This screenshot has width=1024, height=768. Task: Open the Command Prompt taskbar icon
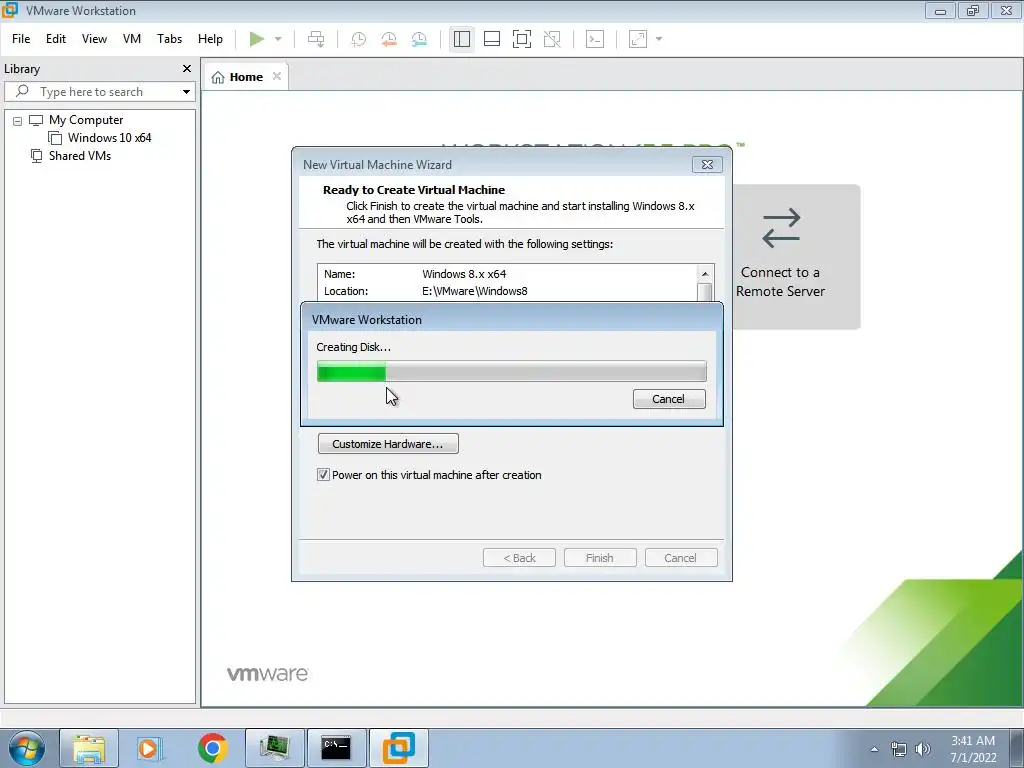(336, 748)
